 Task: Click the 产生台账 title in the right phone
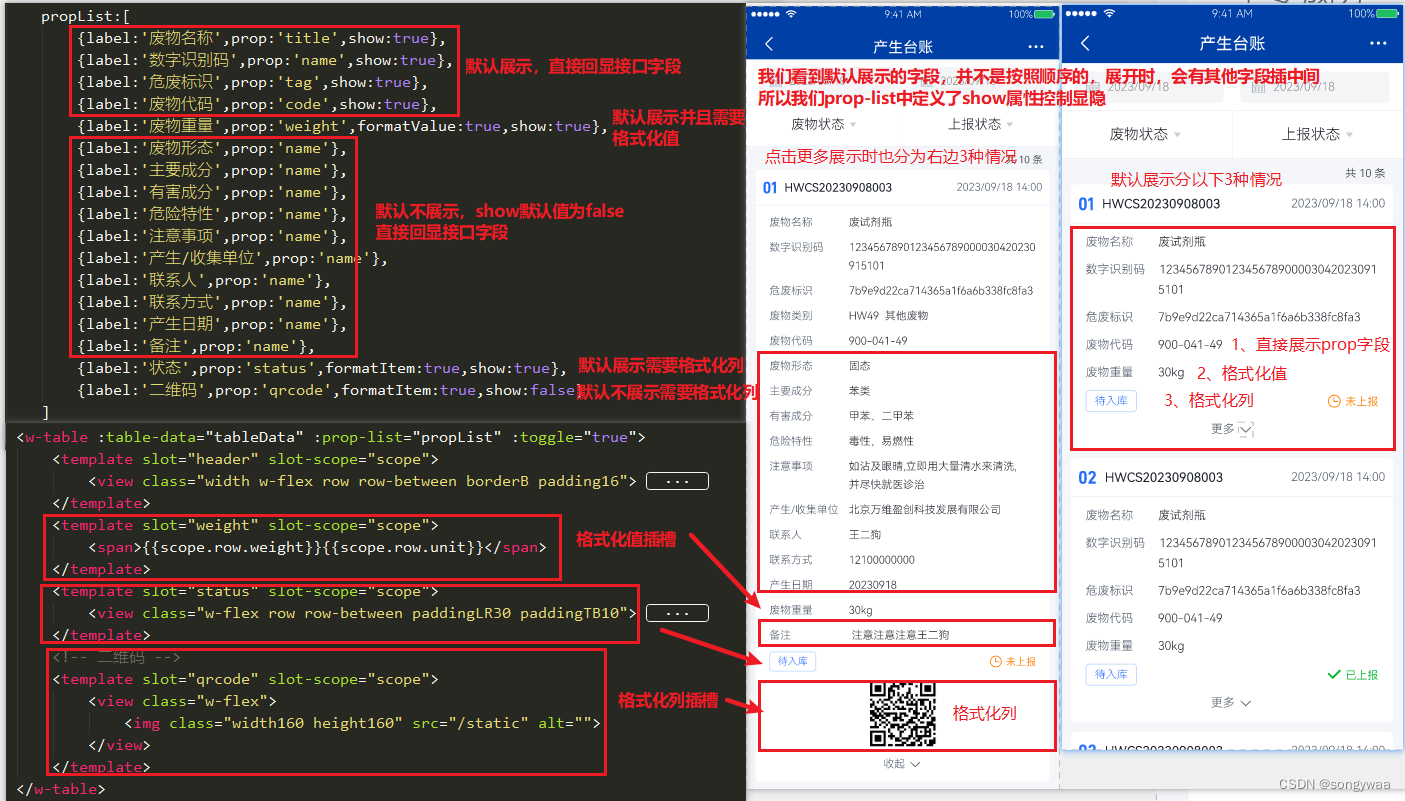(1232, 44)
